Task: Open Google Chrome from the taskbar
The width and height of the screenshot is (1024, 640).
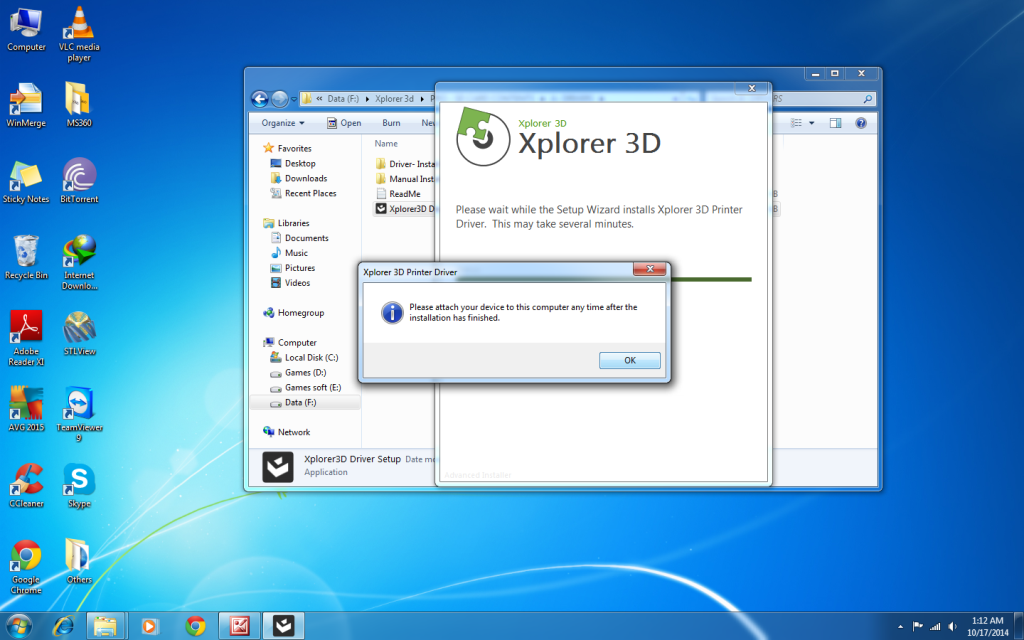Action: 196,626
